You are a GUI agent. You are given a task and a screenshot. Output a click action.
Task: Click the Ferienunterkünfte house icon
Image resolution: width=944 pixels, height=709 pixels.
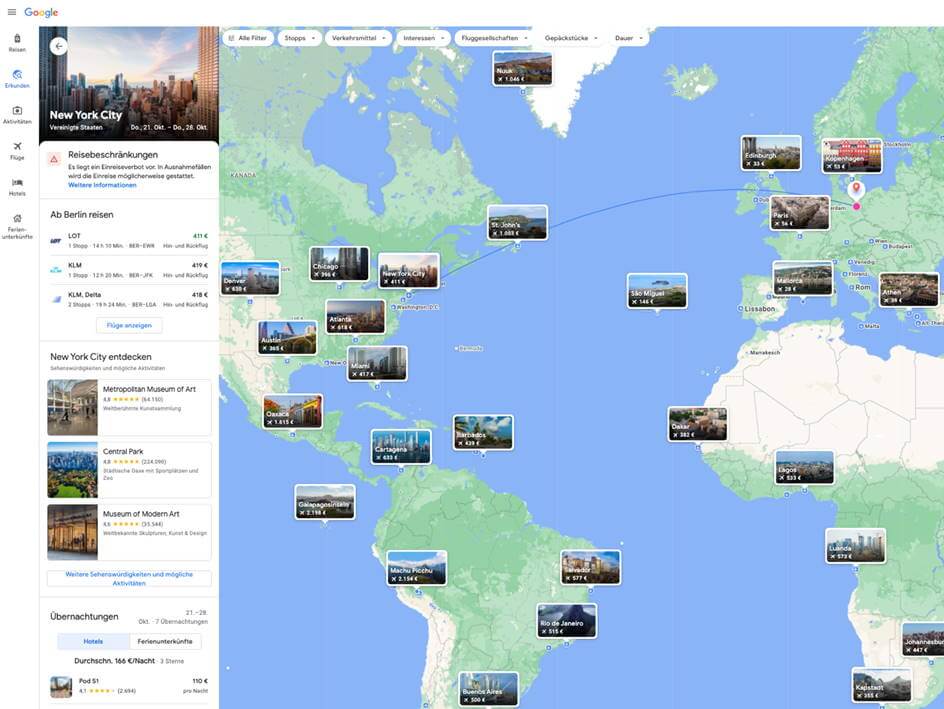17,219
